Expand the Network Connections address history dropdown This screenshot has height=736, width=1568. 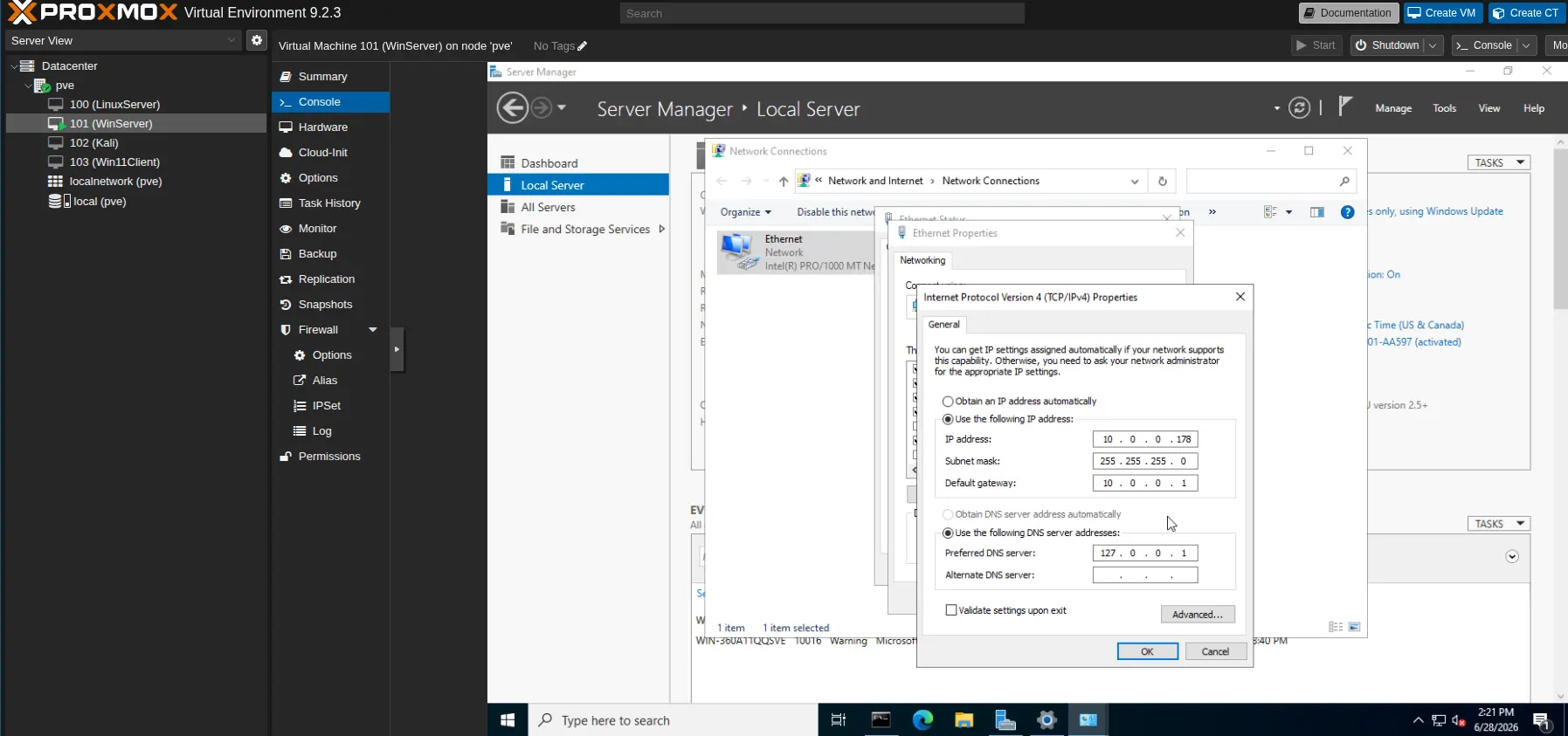(x=1135, y=182)
